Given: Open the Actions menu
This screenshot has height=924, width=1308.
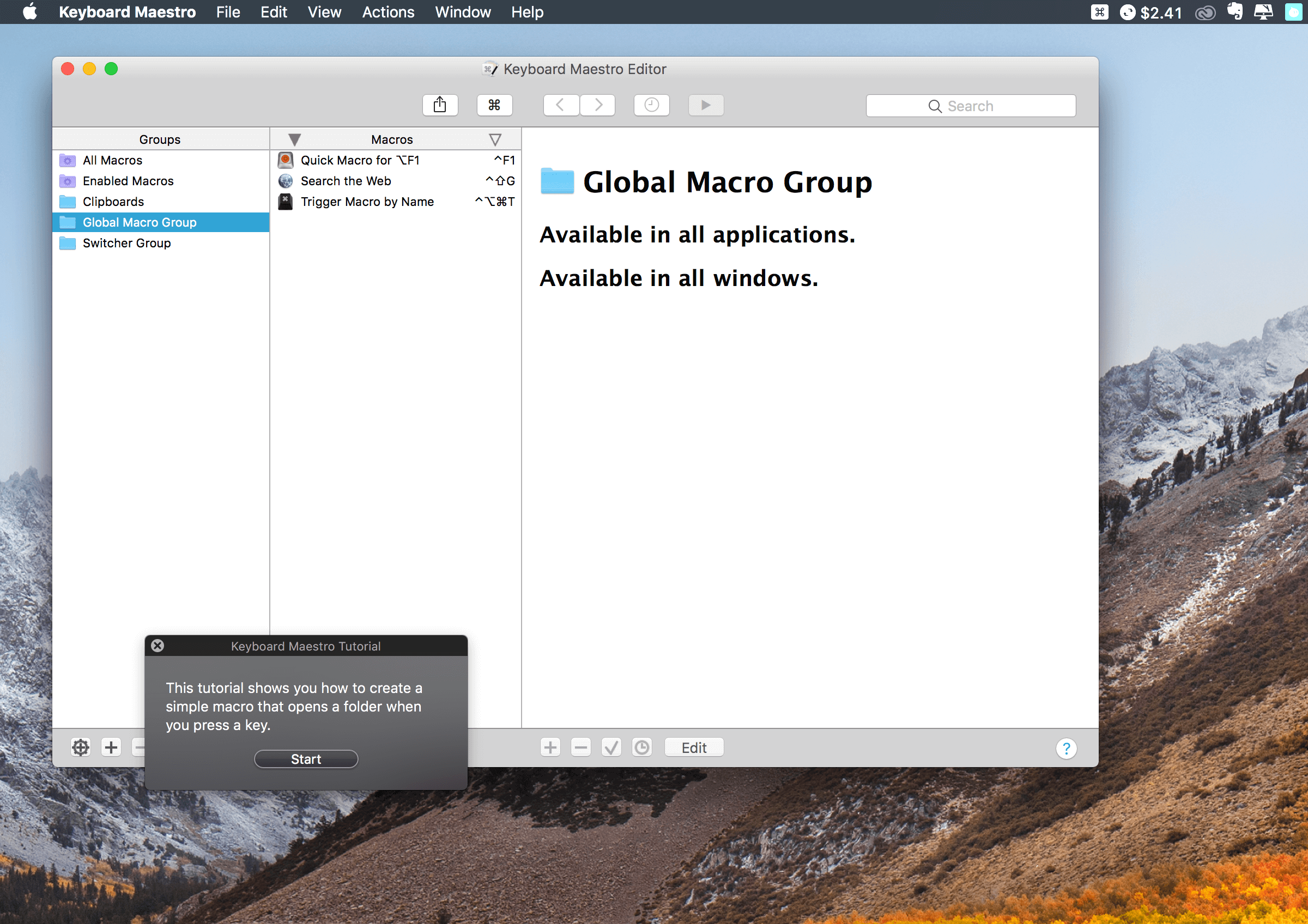Looking at the screenshot, I should point(388,12).
